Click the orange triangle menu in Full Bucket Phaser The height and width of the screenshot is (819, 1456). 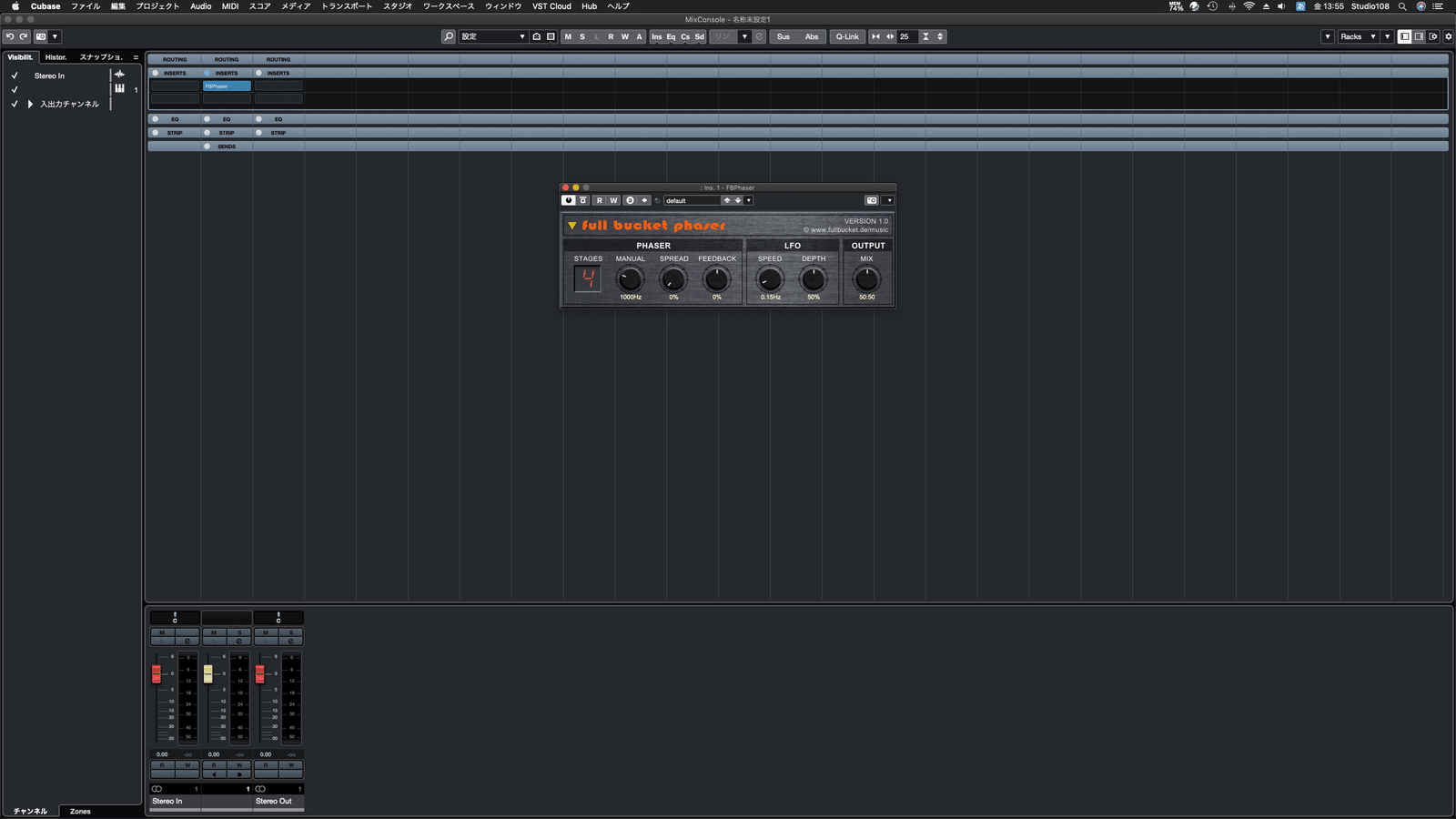coord(572,226)
